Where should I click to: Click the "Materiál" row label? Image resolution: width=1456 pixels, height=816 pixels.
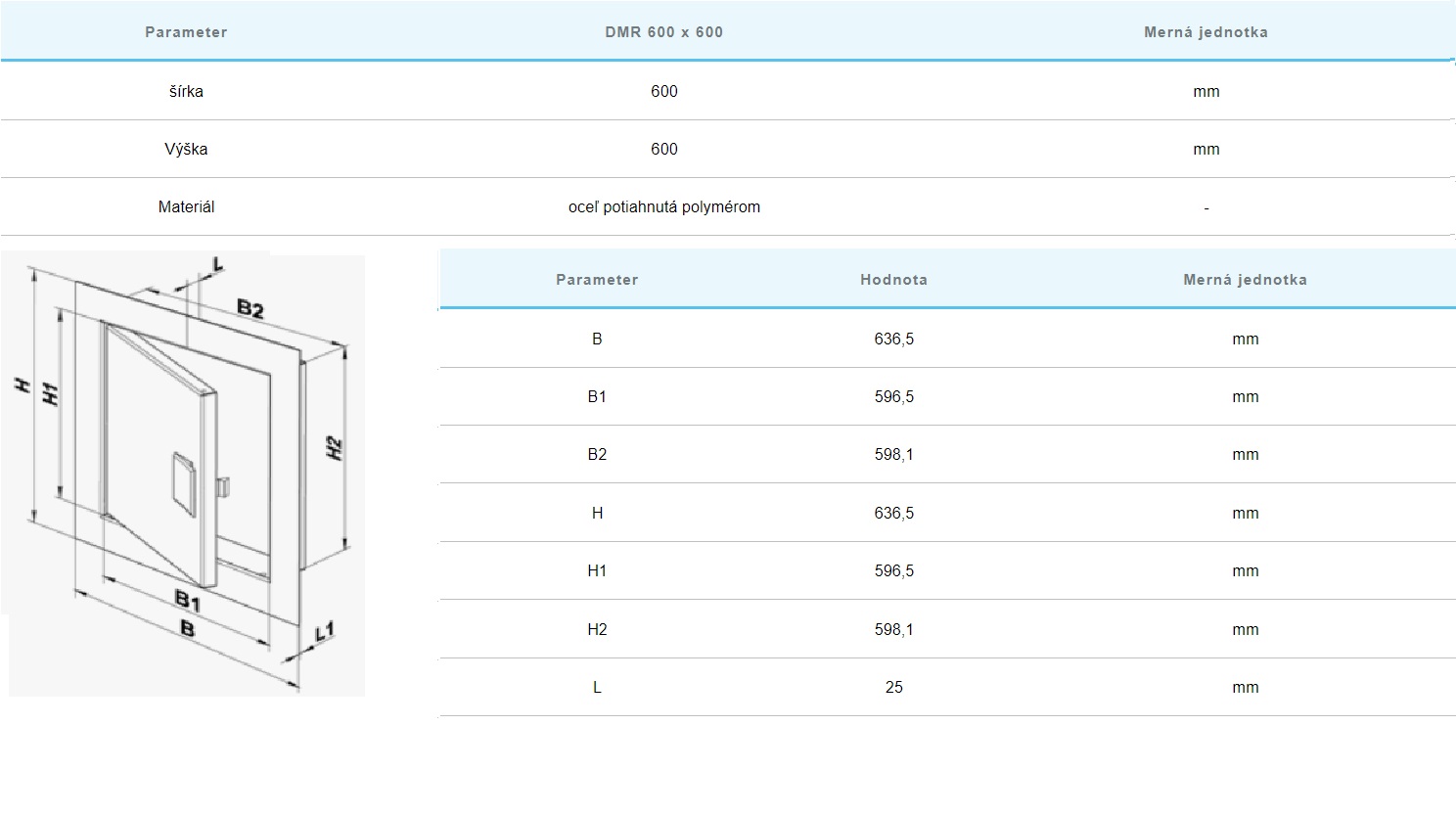pos(186,207)
